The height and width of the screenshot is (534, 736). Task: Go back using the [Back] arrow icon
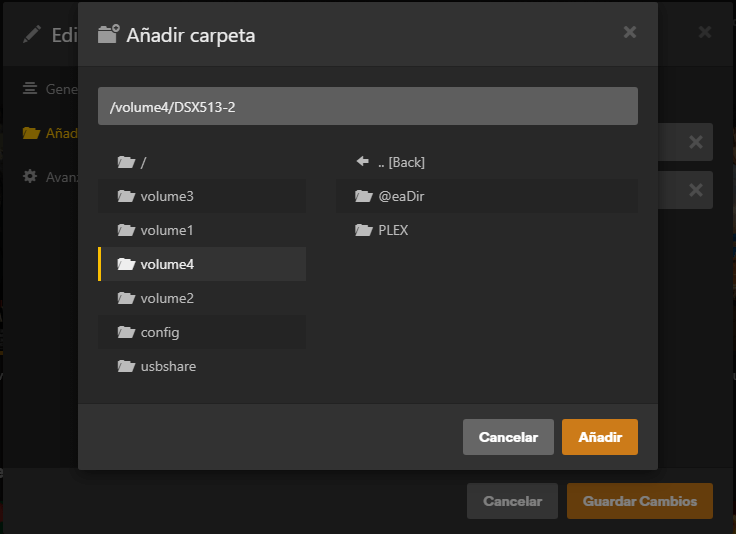point(362,162)
